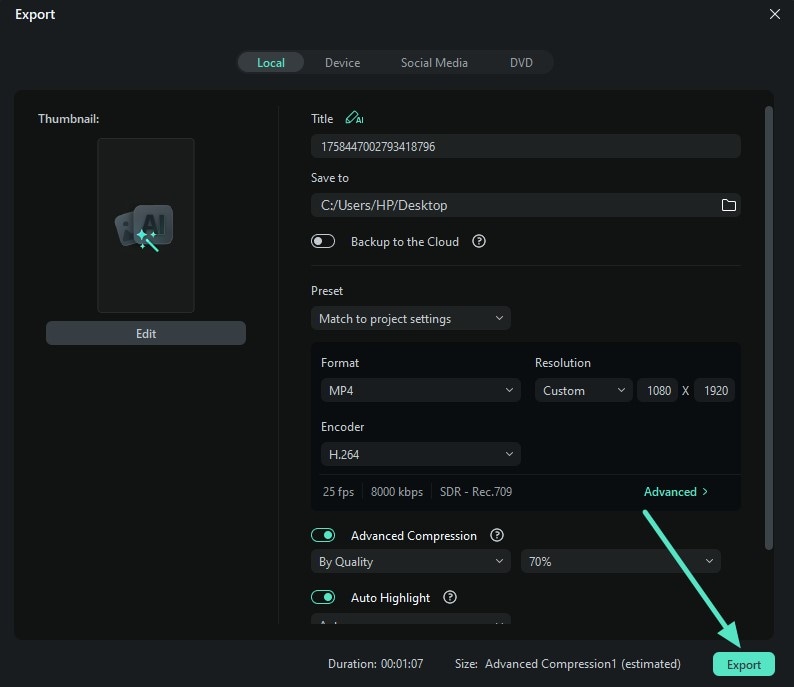This screenshot has width=794, height=687.
Task: Click the AI title generator pencil icon
Action: (x=354, y=118)
